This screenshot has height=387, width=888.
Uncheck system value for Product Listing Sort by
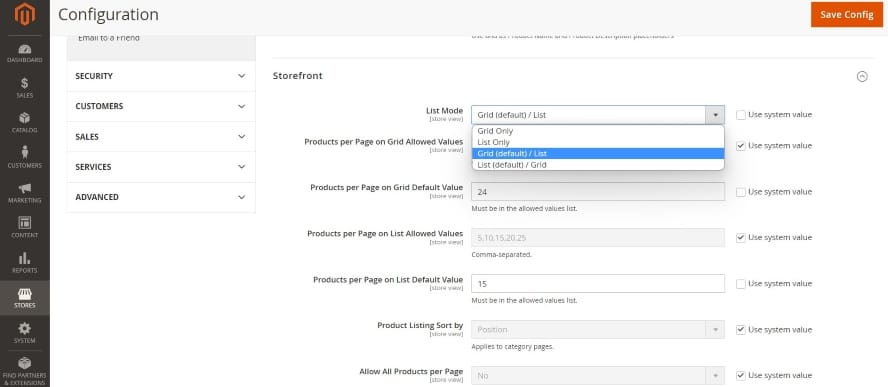click(x=741, y=330)
